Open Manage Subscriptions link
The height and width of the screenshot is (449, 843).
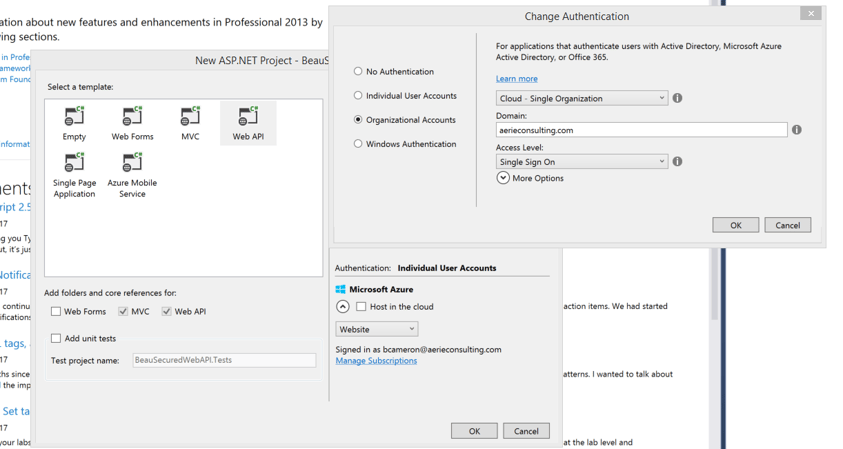tap(376, 361)
